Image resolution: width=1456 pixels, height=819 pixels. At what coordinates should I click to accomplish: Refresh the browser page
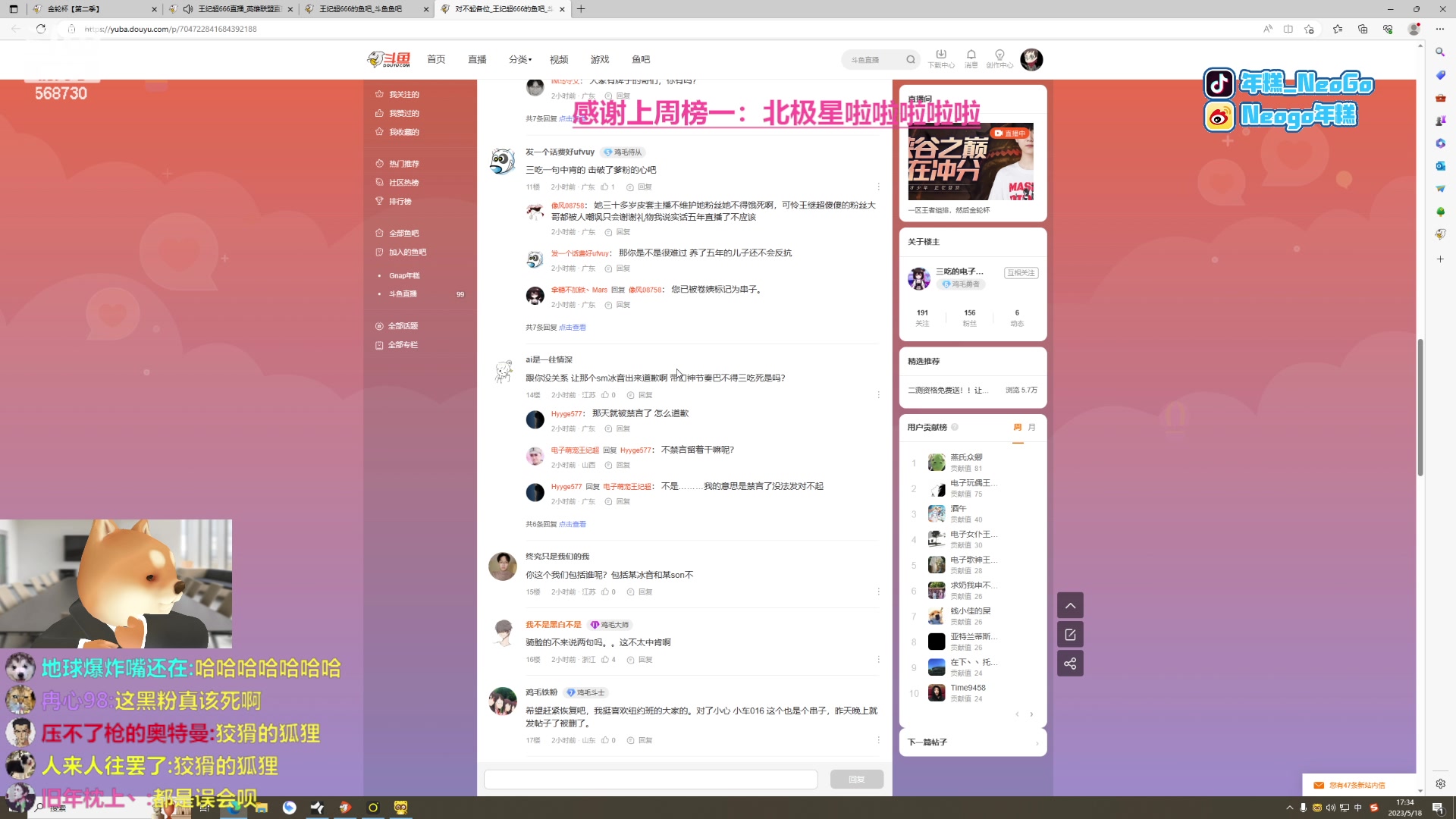41,29
